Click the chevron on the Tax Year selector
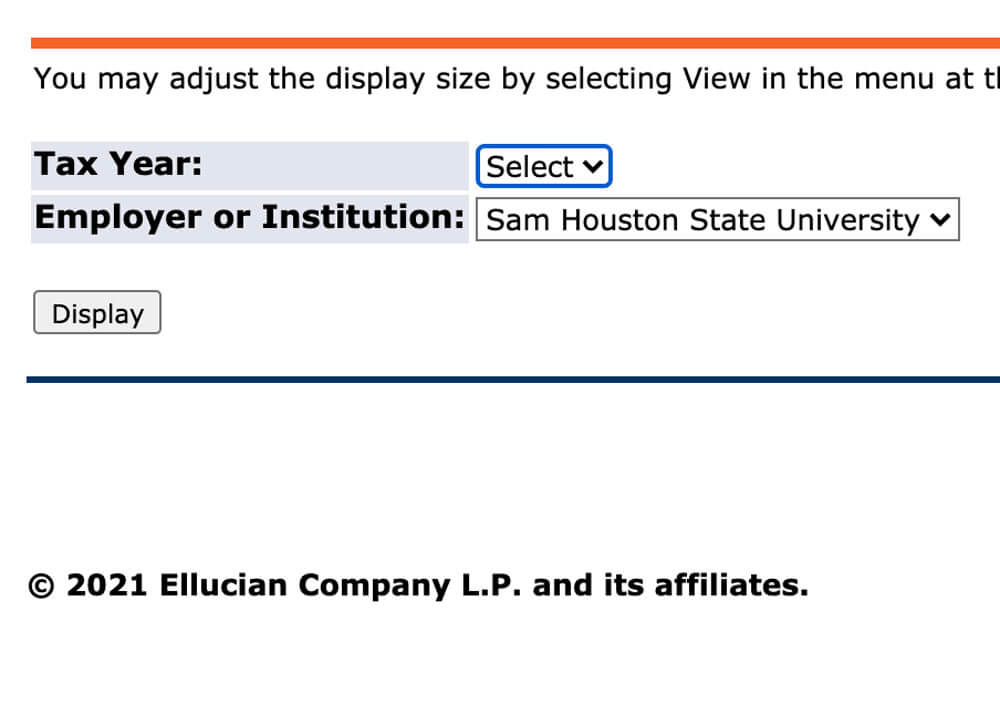This screenshot has width=1000, height=715. click(594, 166)
